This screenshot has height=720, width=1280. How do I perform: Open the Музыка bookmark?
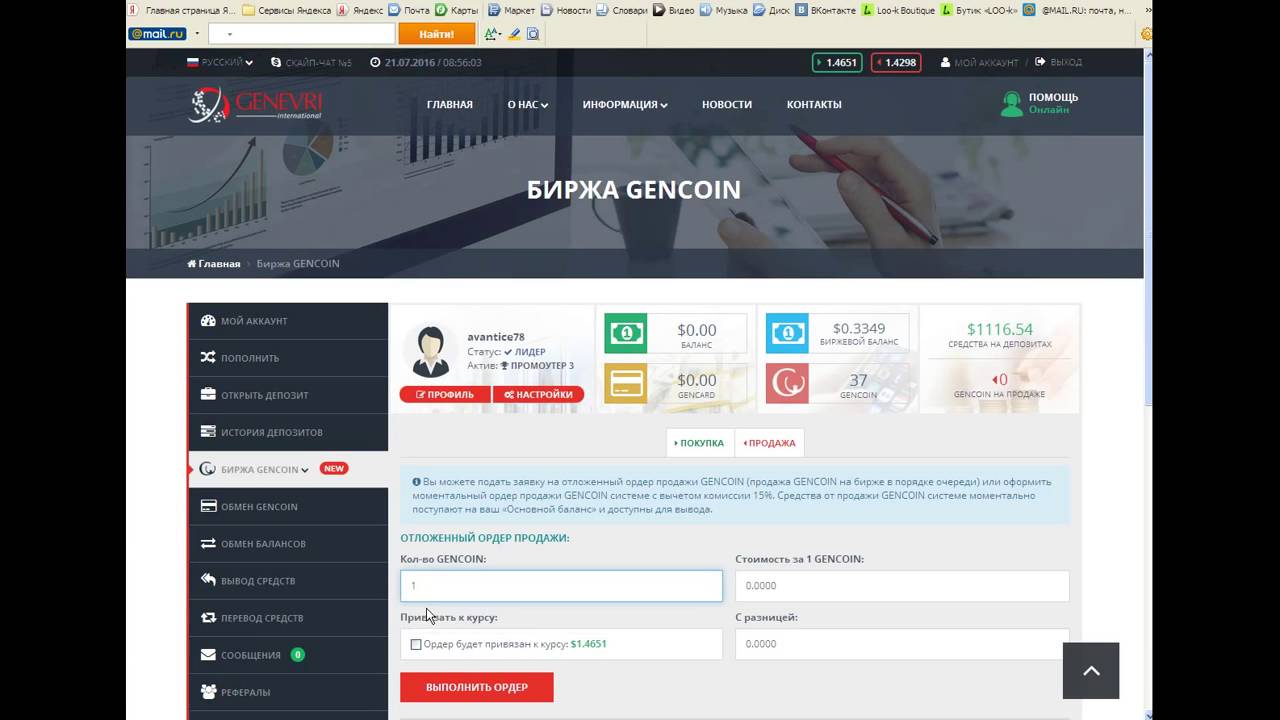point(724,10)
